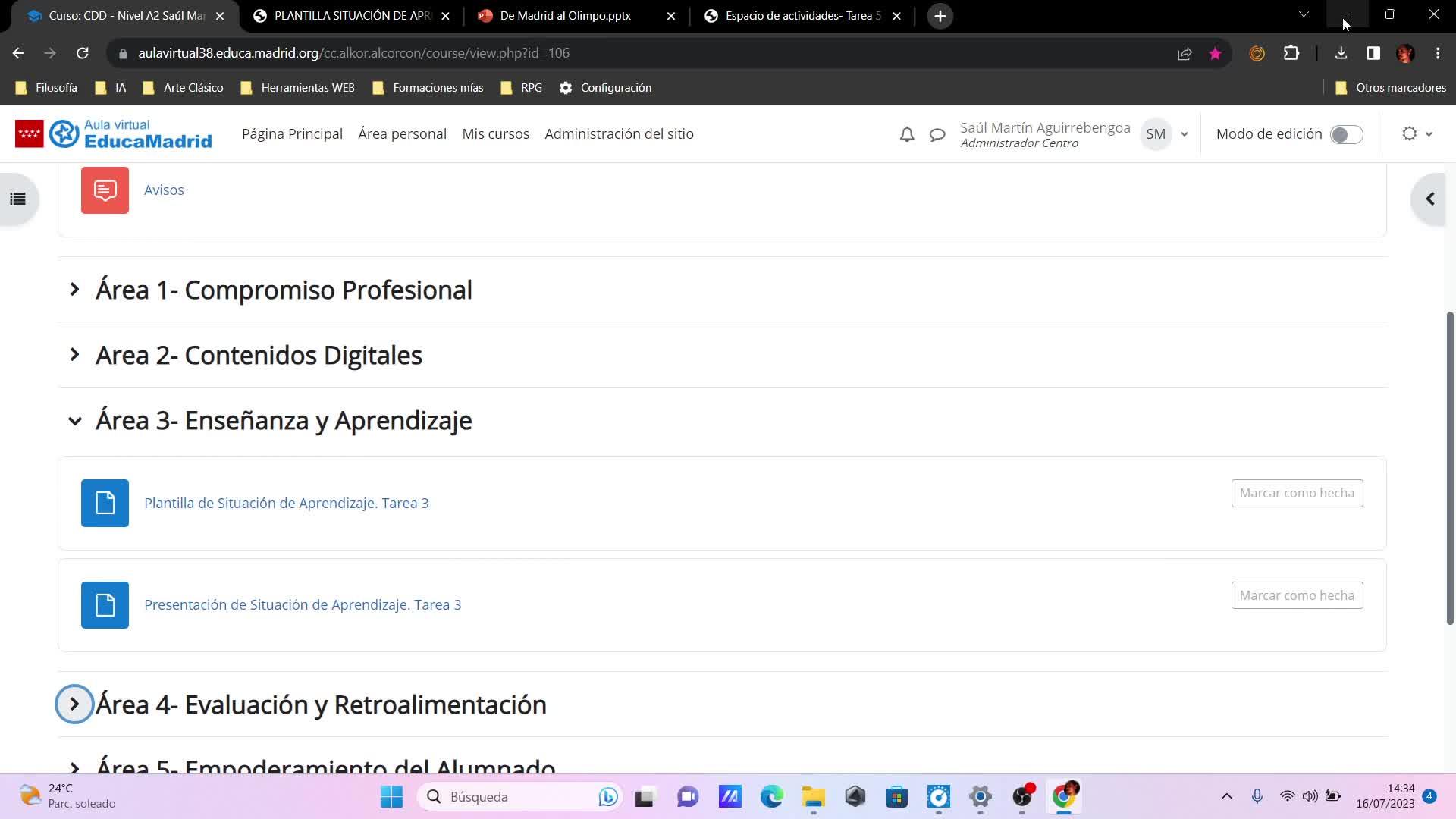Expand Área 4- Evaluación y Retroalimentación section

coord(74,704)
